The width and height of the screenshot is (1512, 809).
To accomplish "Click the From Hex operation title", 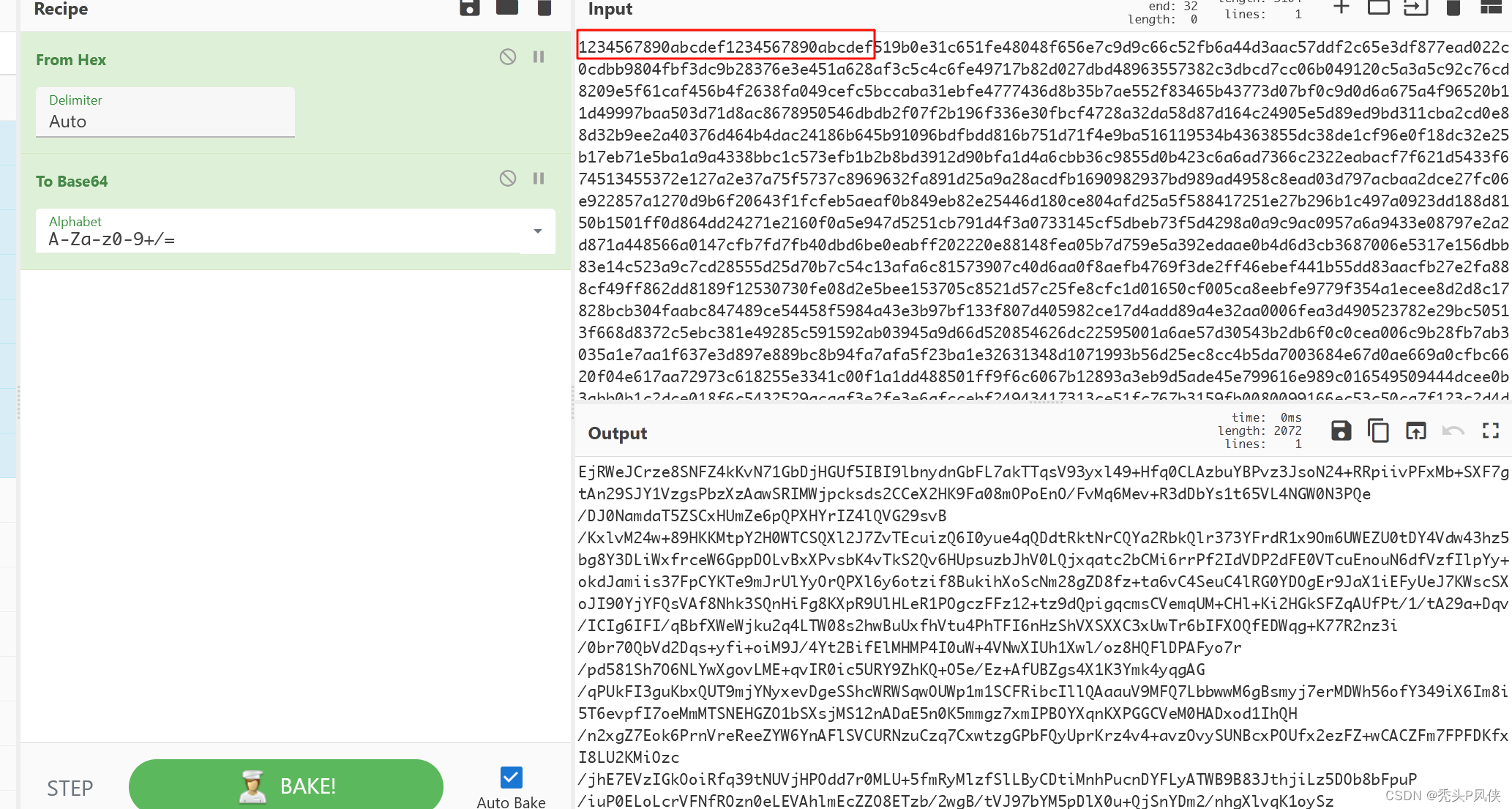I will point(71,60).
